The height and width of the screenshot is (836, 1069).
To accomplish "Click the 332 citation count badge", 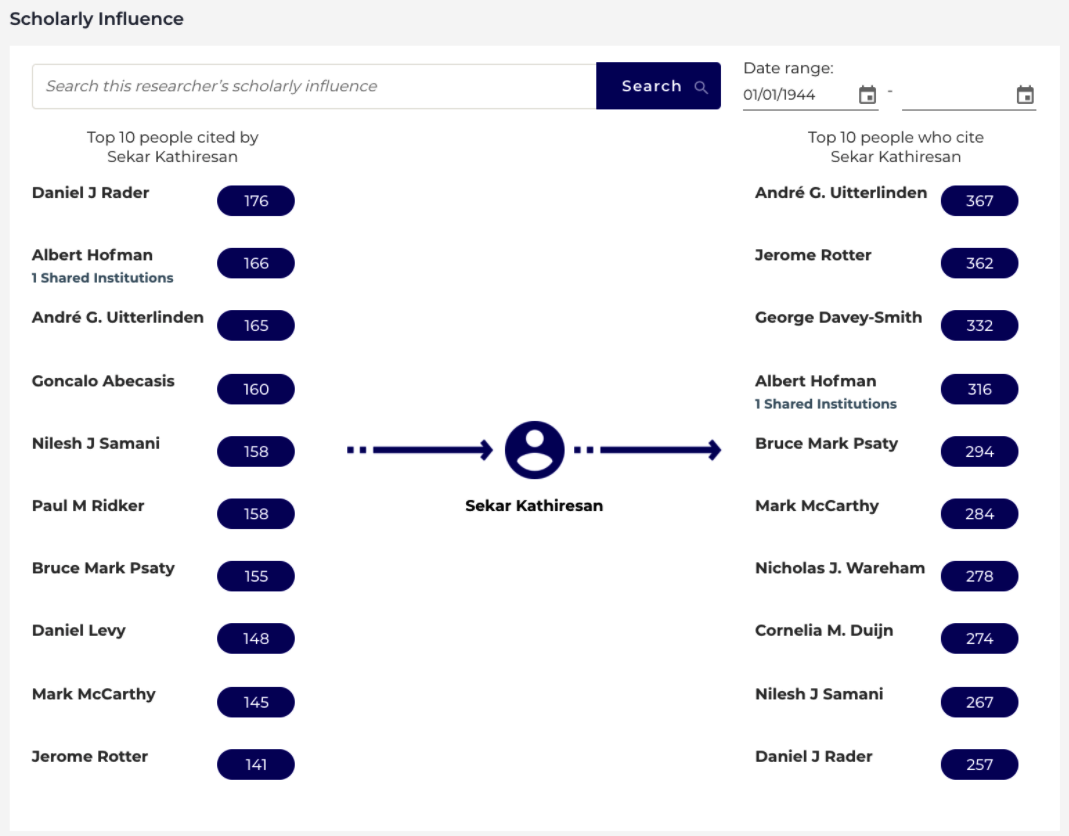I will click(979, 326).
